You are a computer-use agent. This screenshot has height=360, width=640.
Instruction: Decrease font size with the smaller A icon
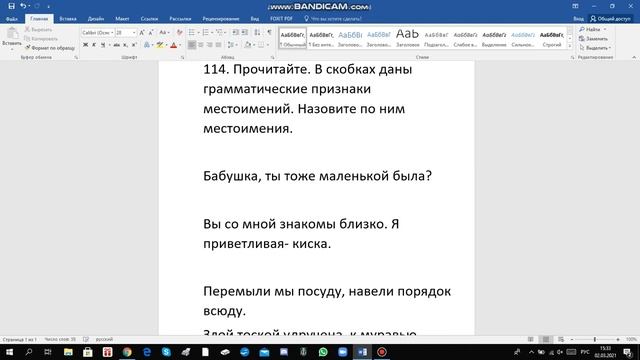[x=151, y=32]
